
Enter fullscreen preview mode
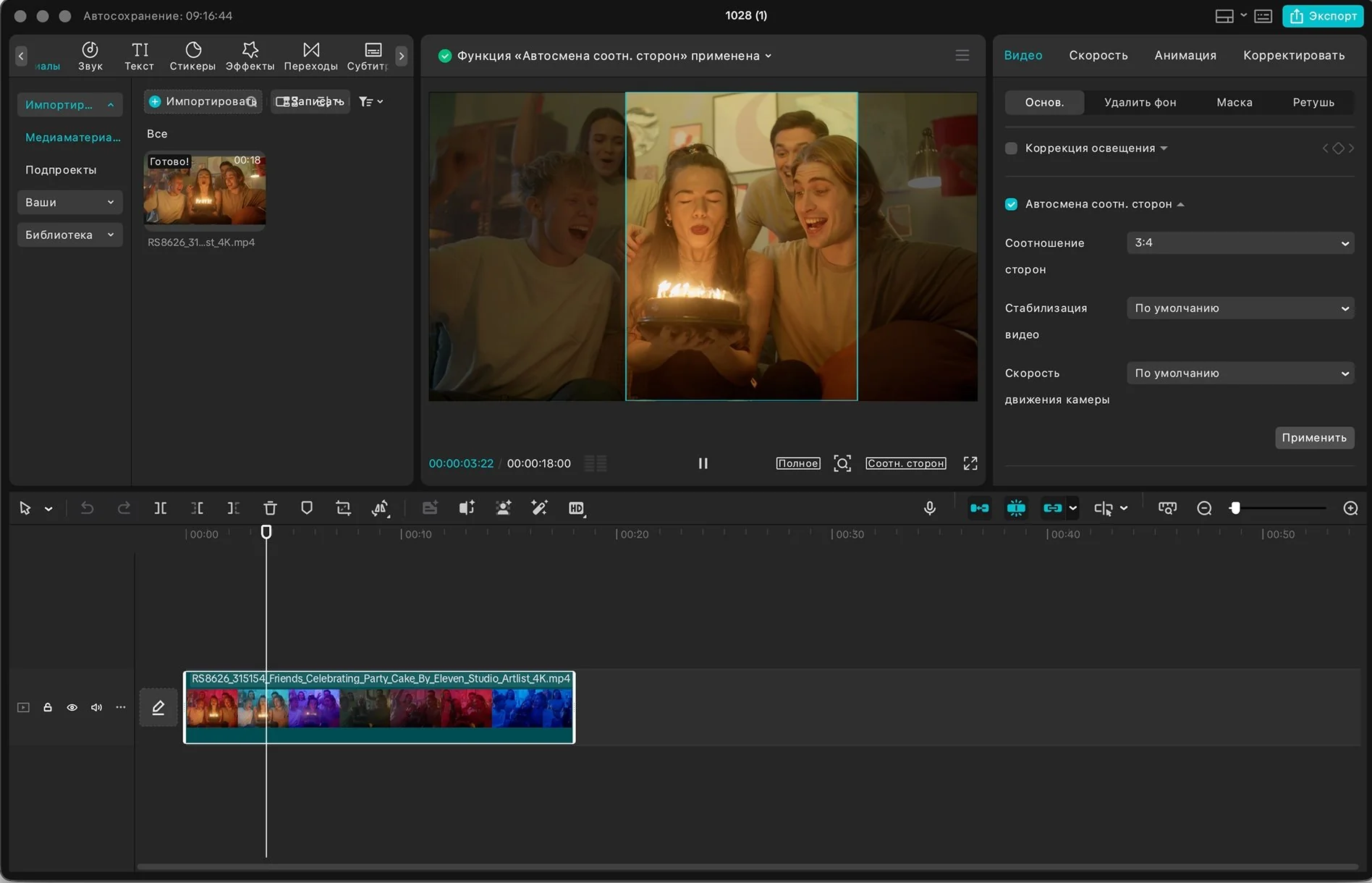(970, 463)
